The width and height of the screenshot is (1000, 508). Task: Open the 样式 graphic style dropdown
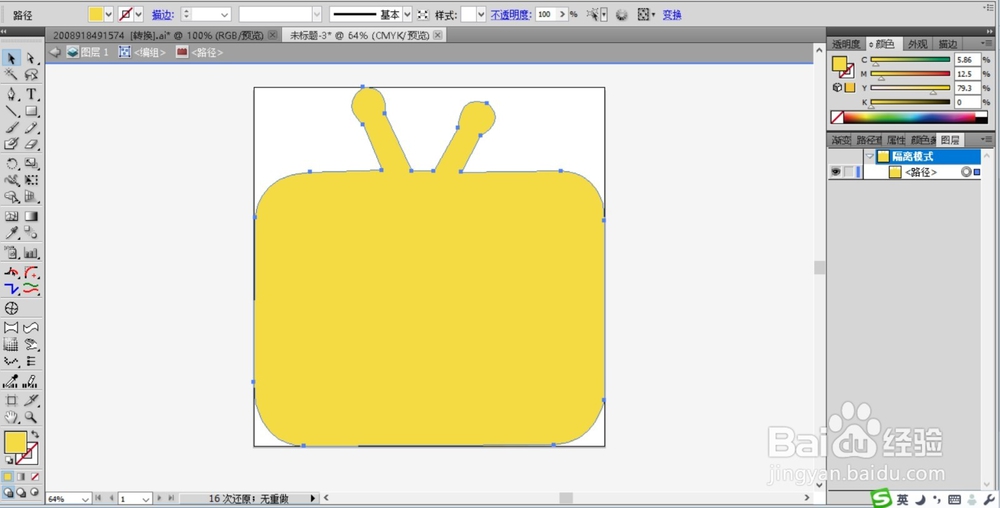(x=481, y=14)
